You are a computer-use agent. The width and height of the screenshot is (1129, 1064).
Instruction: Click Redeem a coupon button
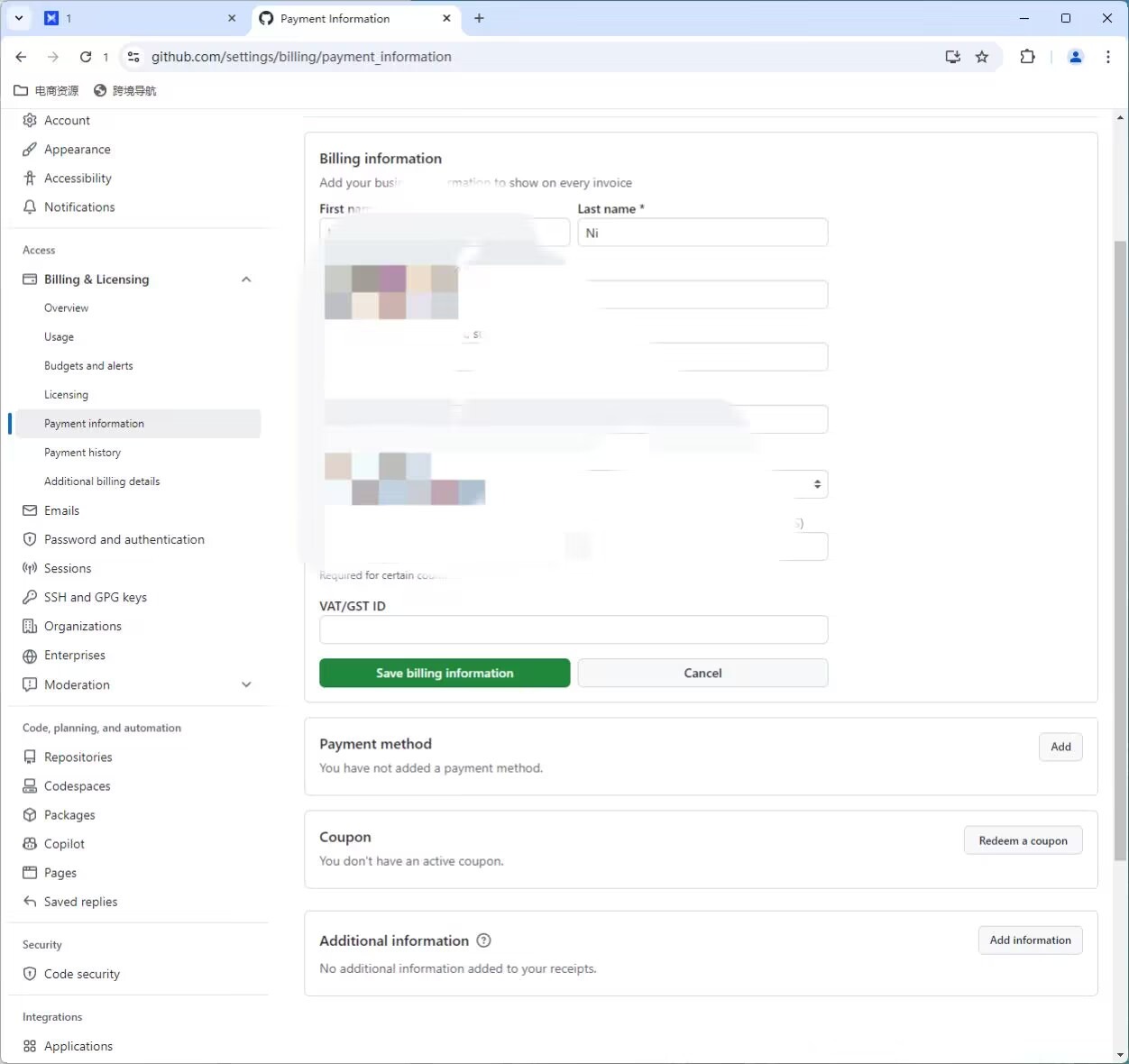(x=1023, y=840)
